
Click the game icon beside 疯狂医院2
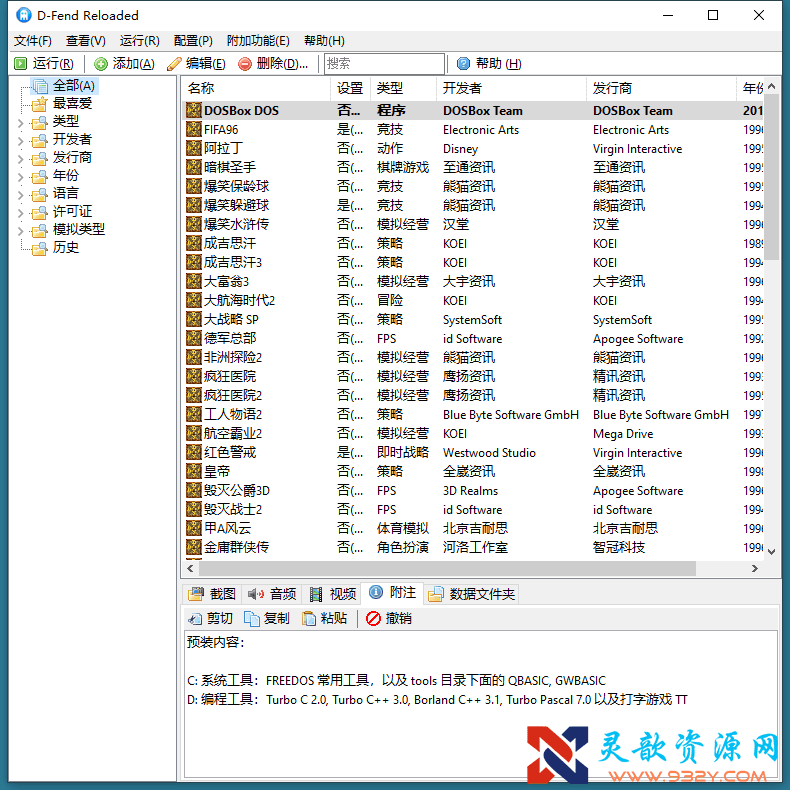(x=194, y=395)
